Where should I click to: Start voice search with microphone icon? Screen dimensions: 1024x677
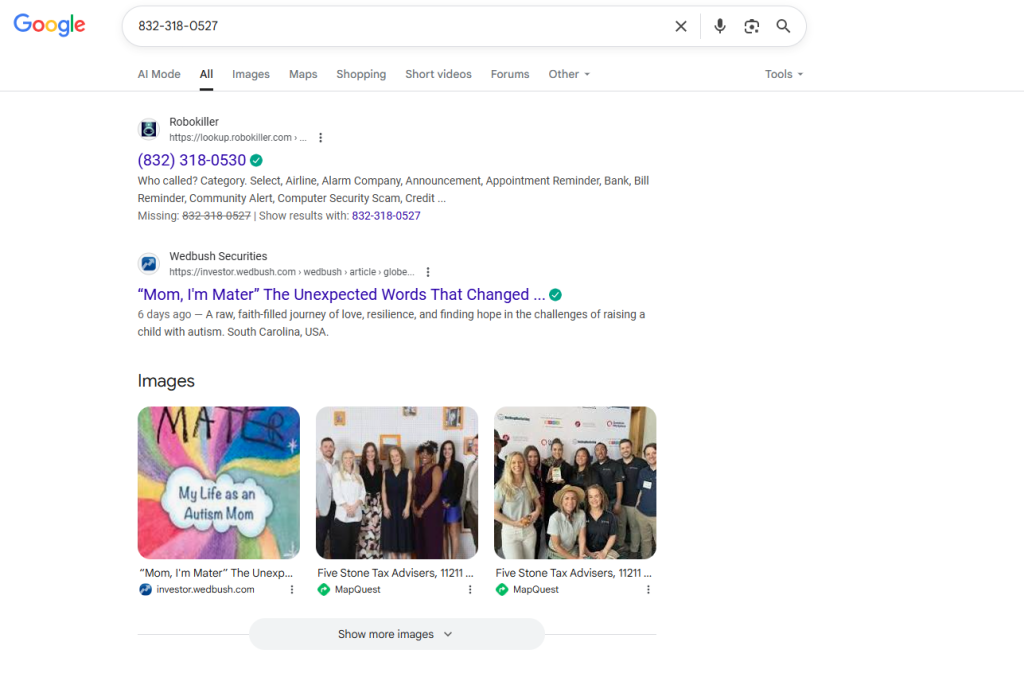coord(719,26)
